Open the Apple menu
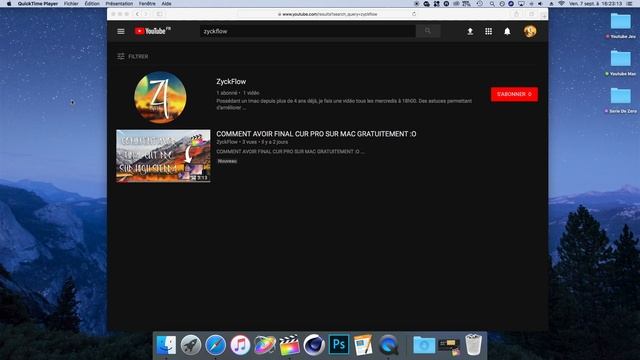Viewport: 640px width, 360px height. click(x=9, y=4)
